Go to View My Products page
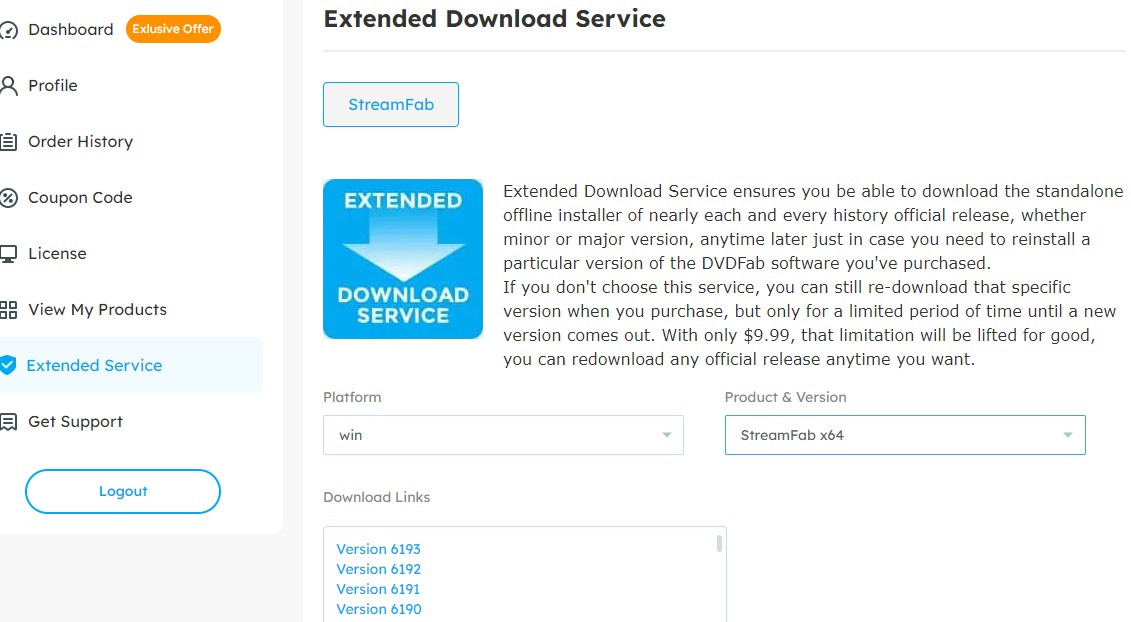1131x622 pixels. click(x=97, y=310)
